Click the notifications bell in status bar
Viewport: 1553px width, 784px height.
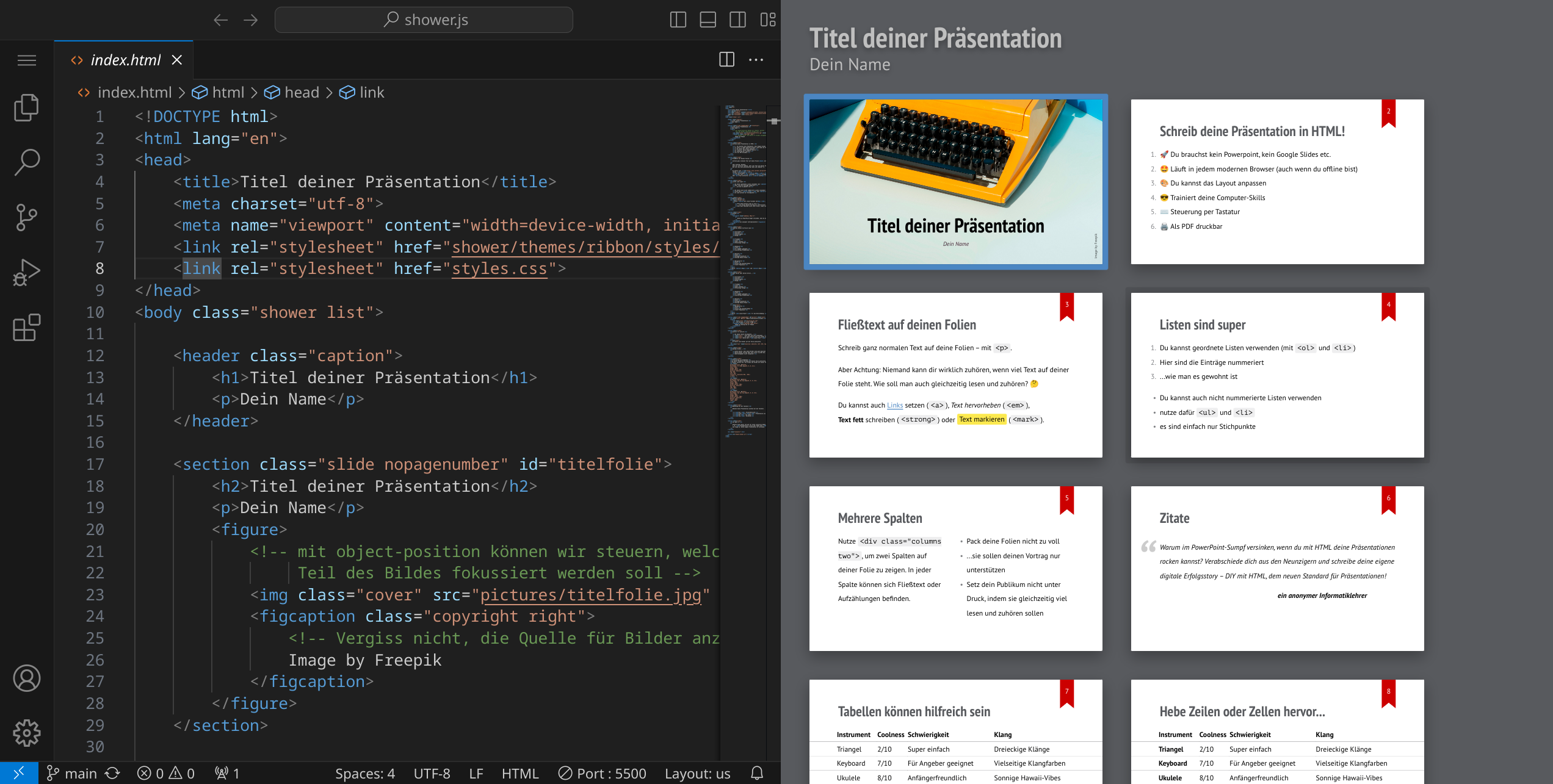point(757,773)
